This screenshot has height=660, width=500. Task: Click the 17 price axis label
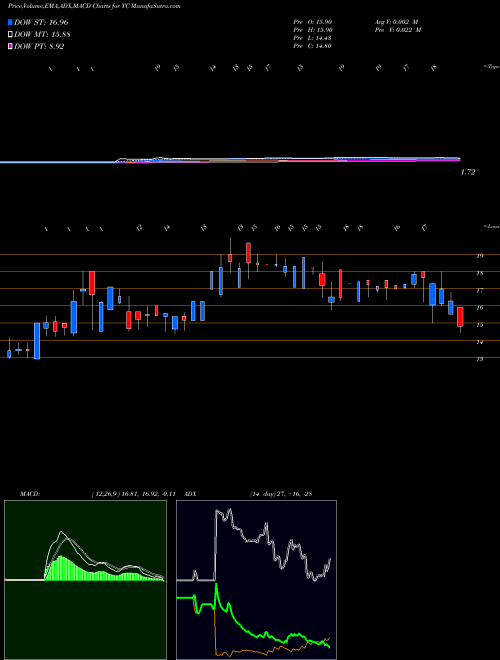479,290
